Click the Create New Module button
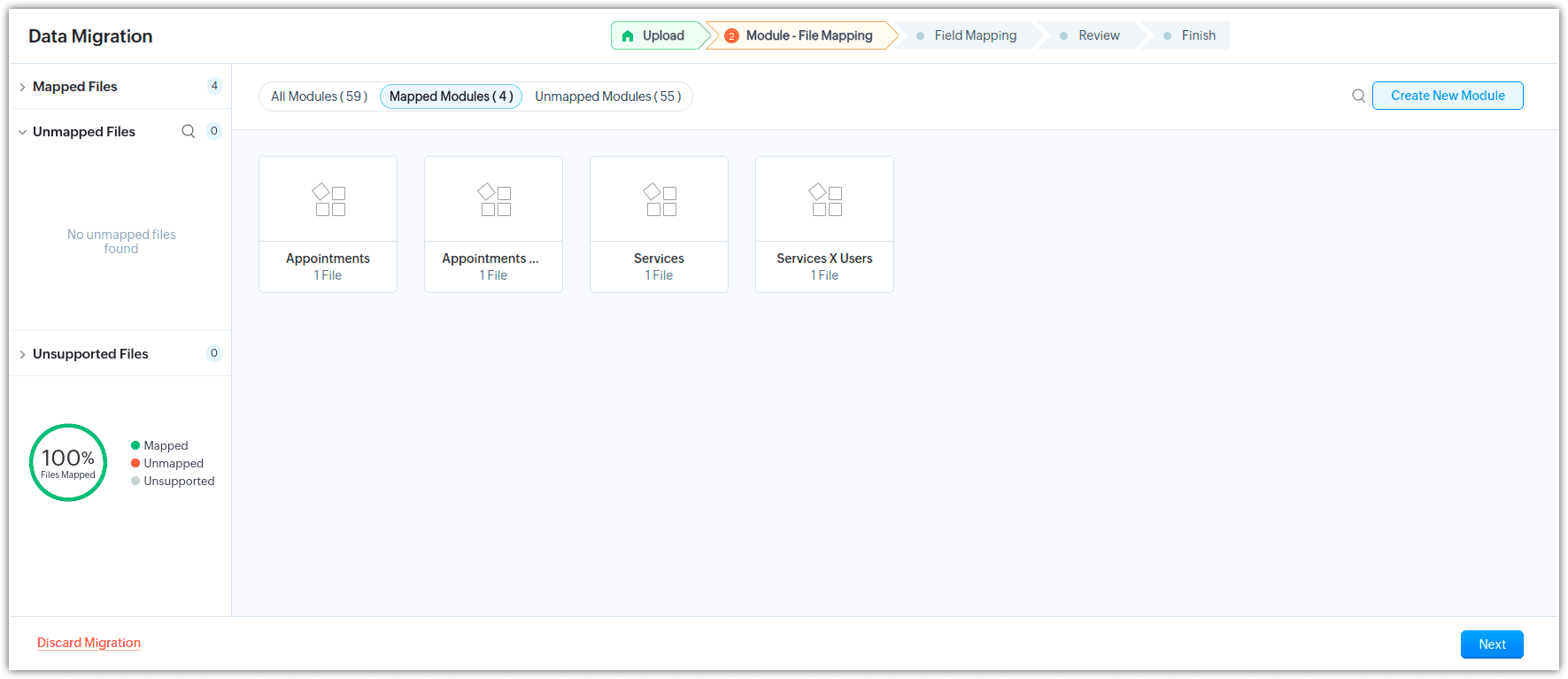1568x679 pixels. (1447, 96)
